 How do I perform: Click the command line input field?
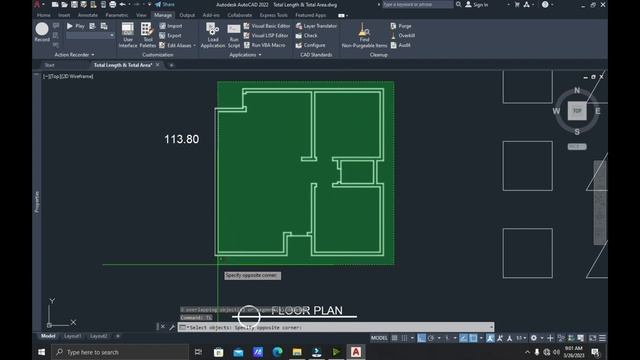[x=336, y=327]
